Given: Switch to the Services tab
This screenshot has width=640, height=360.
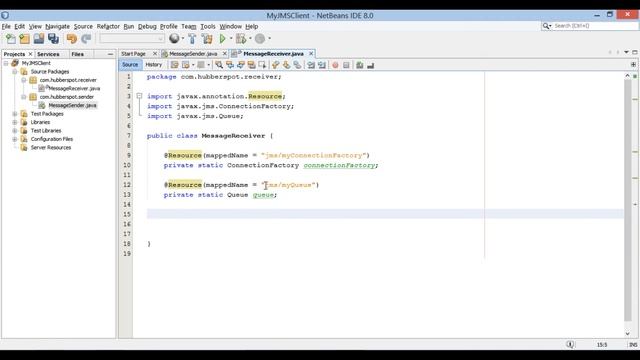Looking at the screenshot, I should (48, 54).
